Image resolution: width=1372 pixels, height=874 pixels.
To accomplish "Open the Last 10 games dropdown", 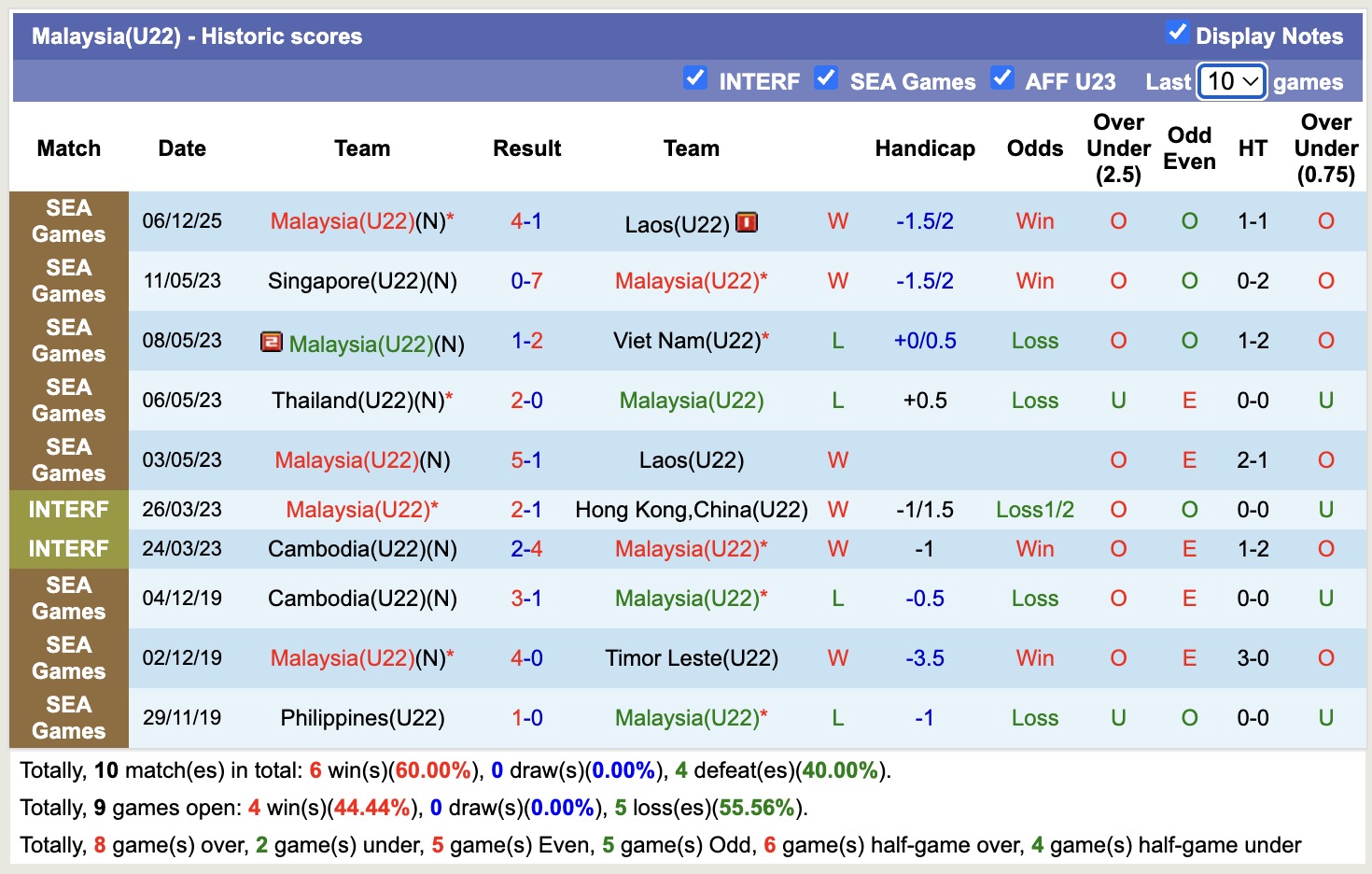I will [x=1232, y=81].
